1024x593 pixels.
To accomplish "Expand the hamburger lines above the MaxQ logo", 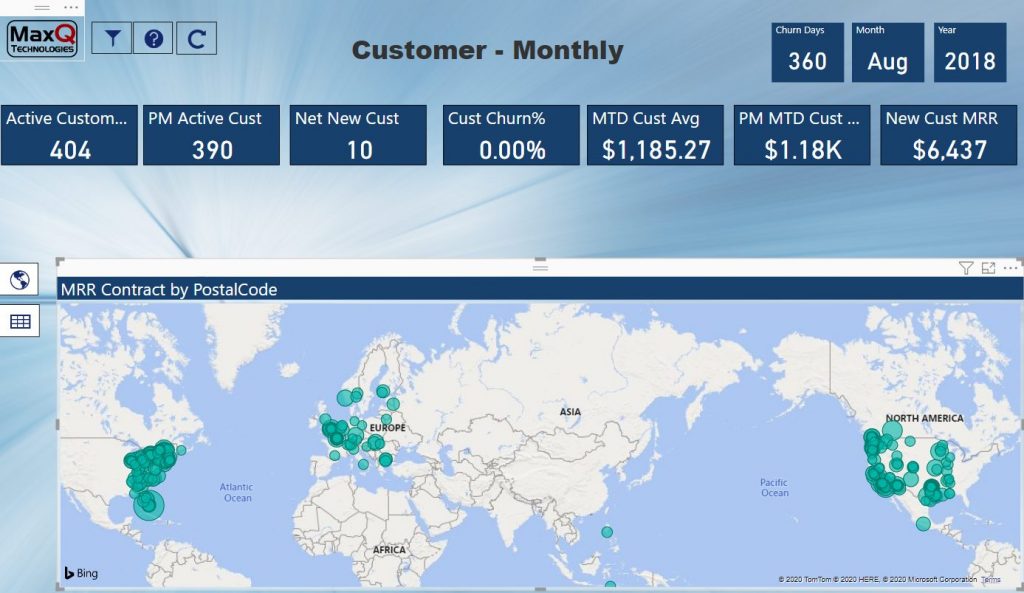I will pyautogui.click(x=41, y=7).
